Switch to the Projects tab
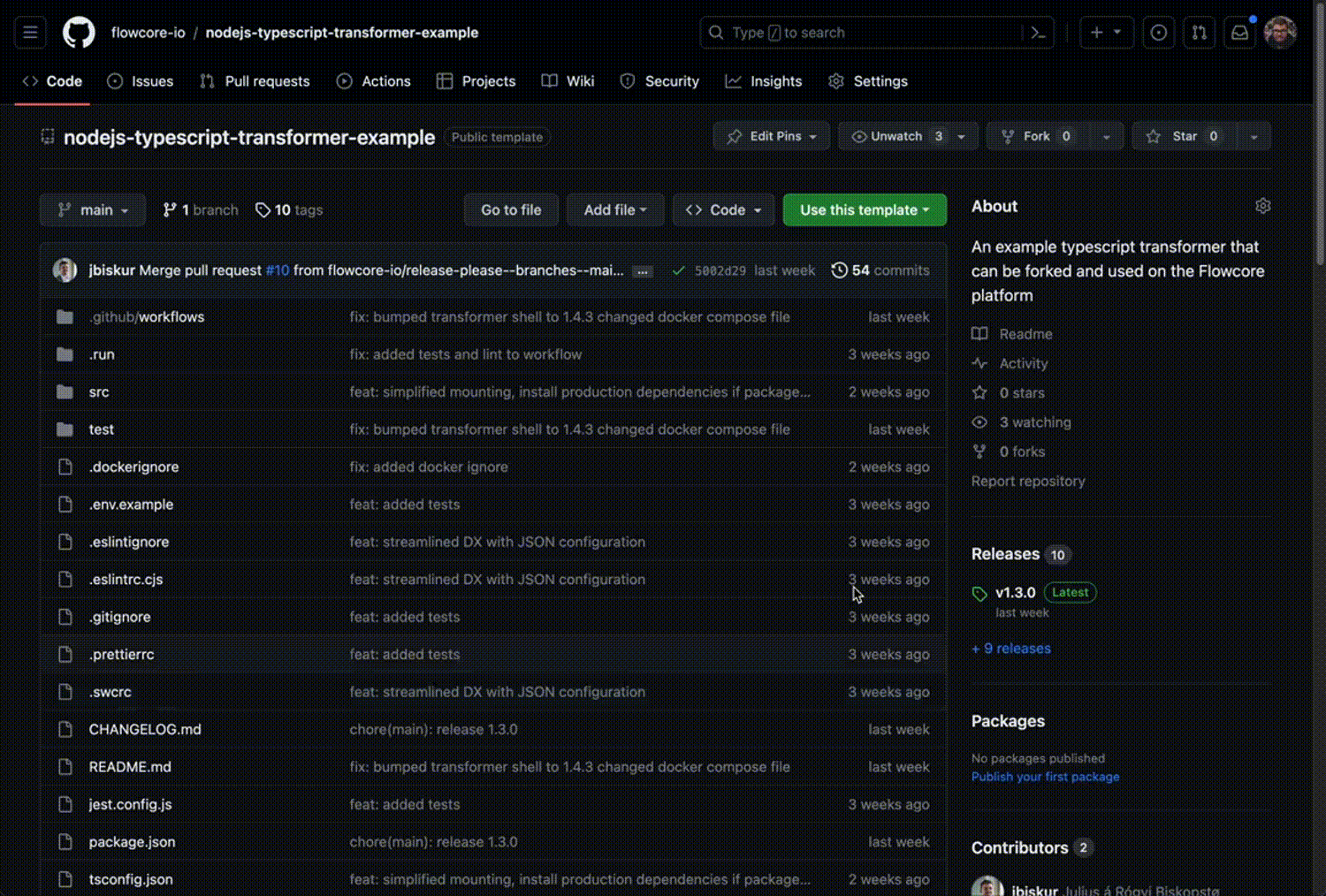 pyautogui.click(x=476, y=81)
